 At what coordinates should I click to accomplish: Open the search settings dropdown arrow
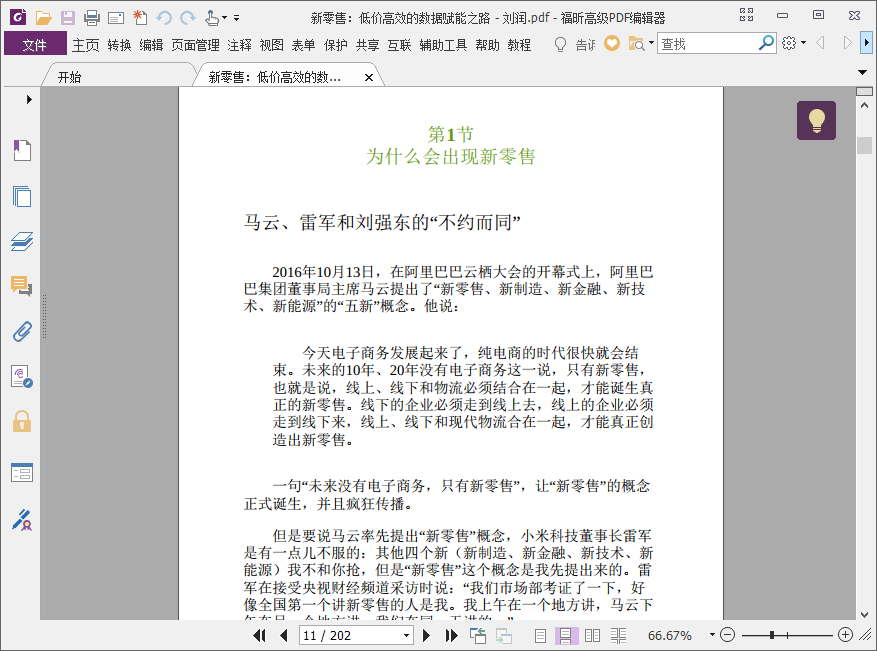point(804,43)
